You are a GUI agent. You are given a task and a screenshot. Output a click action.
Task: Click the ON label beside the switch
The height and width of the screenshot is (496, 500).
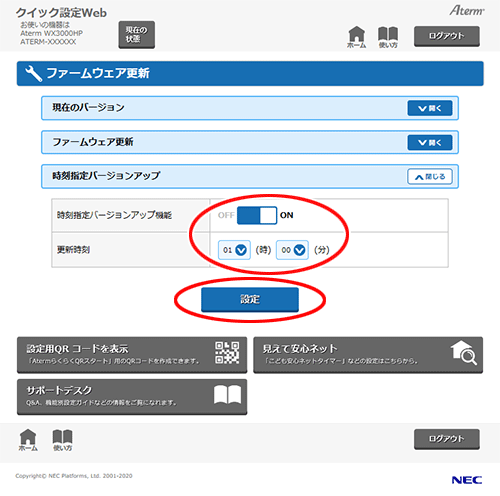(287, 215)
